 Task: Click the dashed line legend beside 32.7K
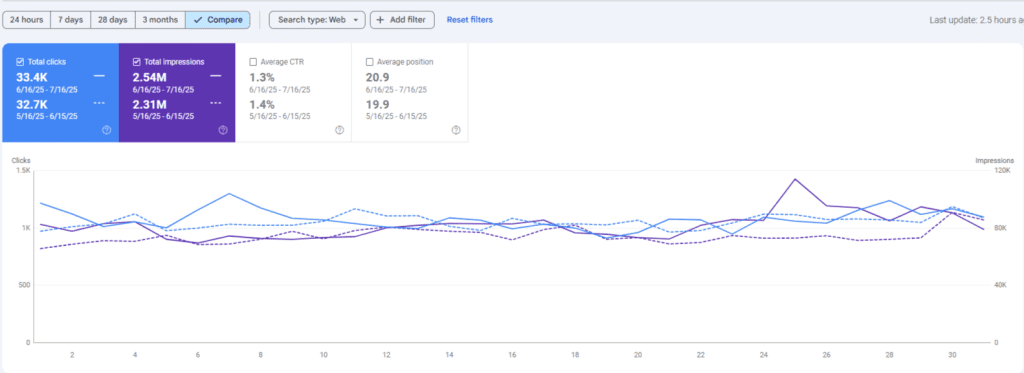99,103
